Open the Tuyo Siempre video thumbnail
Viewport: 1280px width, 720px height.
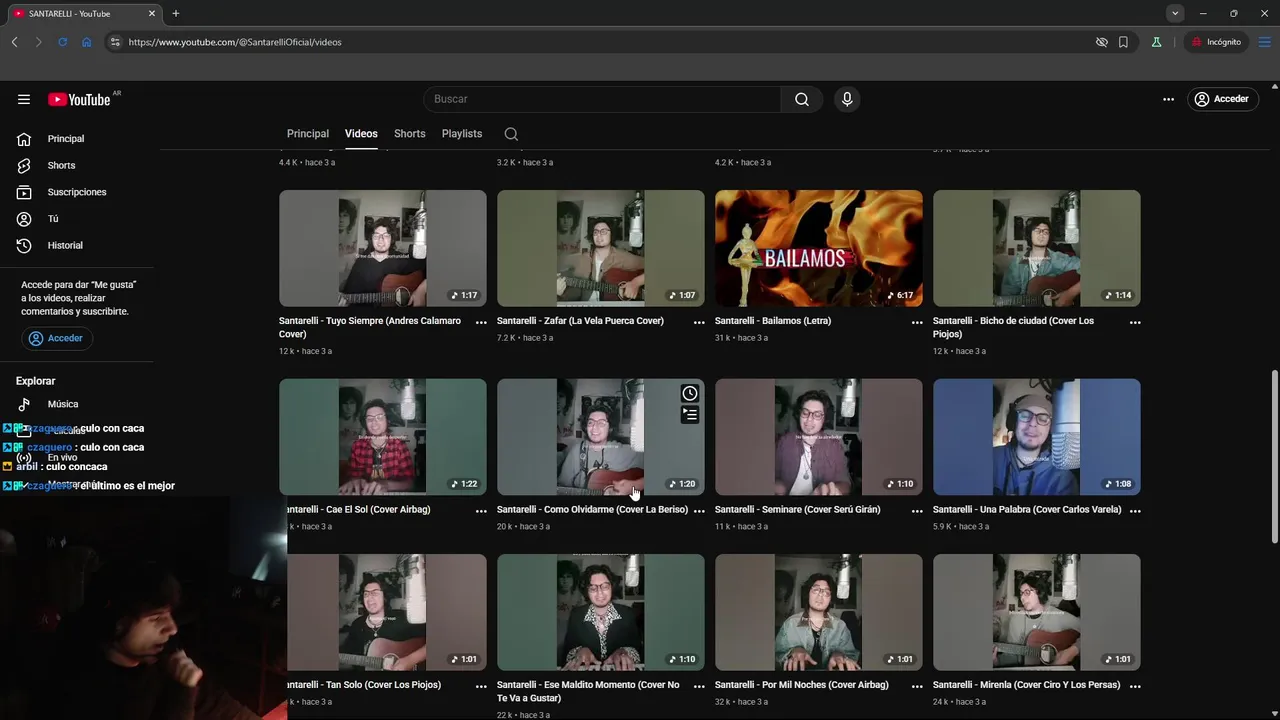(383, 248)
